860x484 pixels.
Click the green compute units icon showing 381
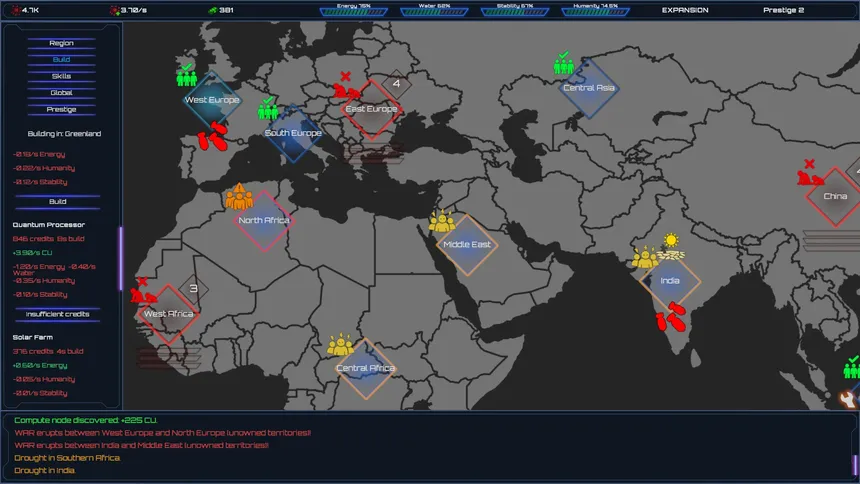[213, 10]
